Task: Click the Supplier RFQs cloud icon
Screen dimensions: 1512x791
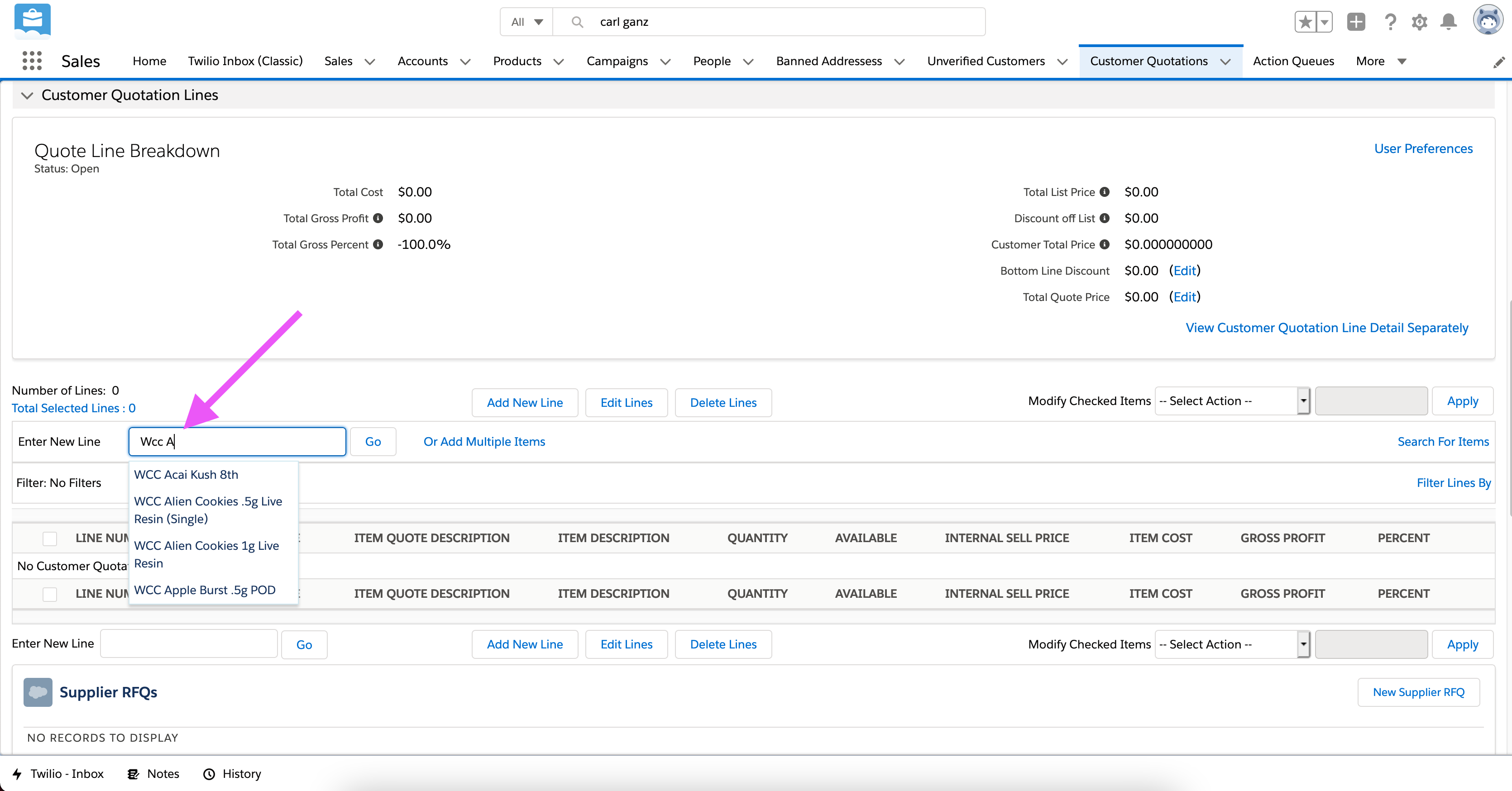Action: coord(38,692)
